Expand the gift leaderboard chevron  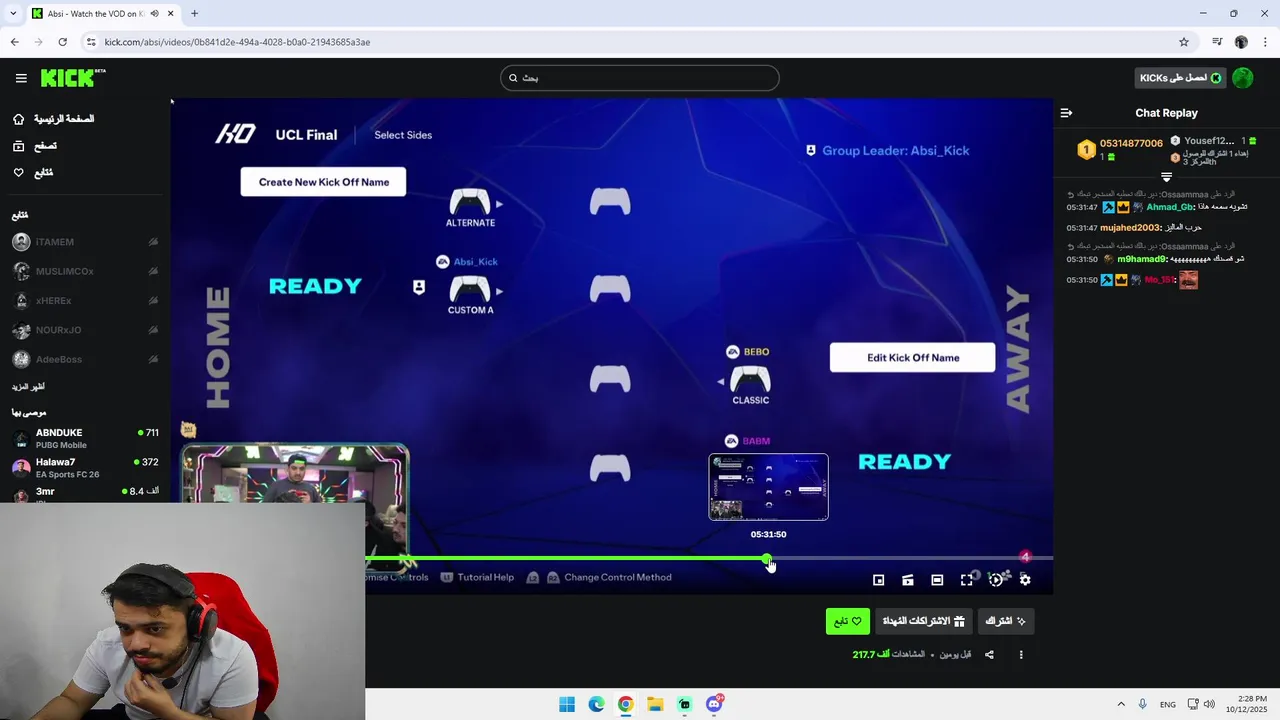pyautogui.click(x=1166, y=177)
